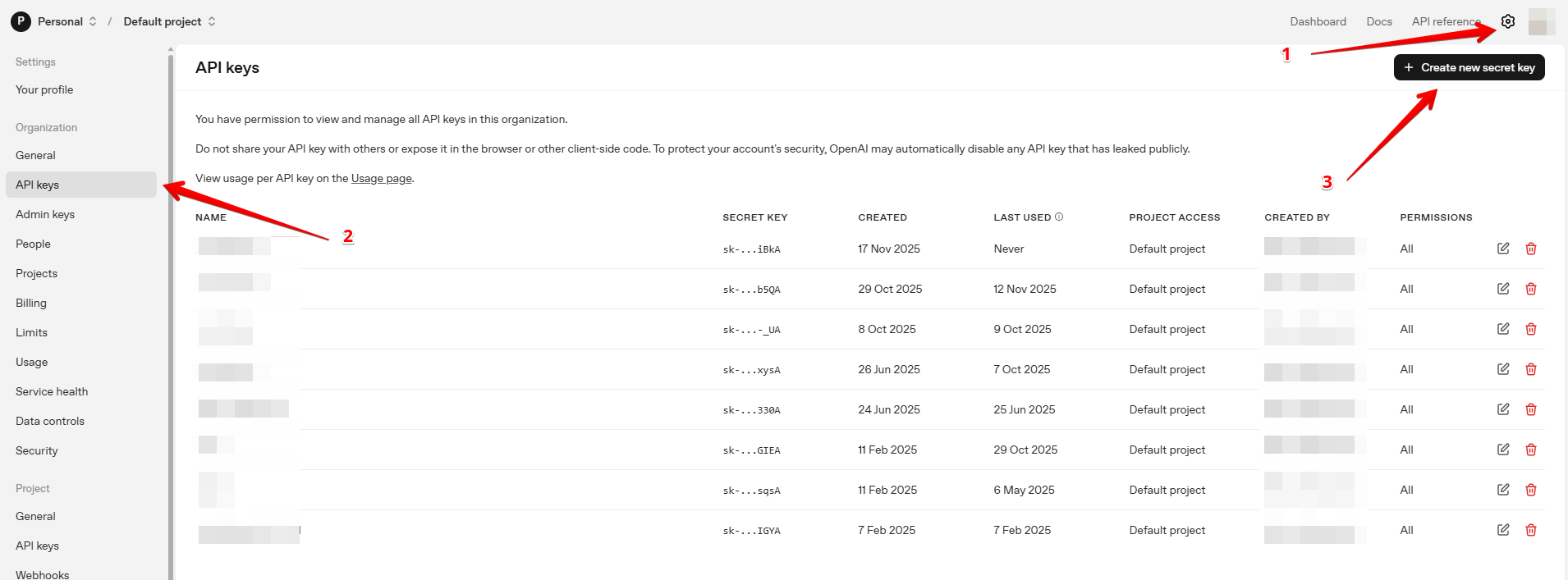Open Docs in top navigation
Image resolution: width=1568 pixels, height=580 pixels.
1379,21
